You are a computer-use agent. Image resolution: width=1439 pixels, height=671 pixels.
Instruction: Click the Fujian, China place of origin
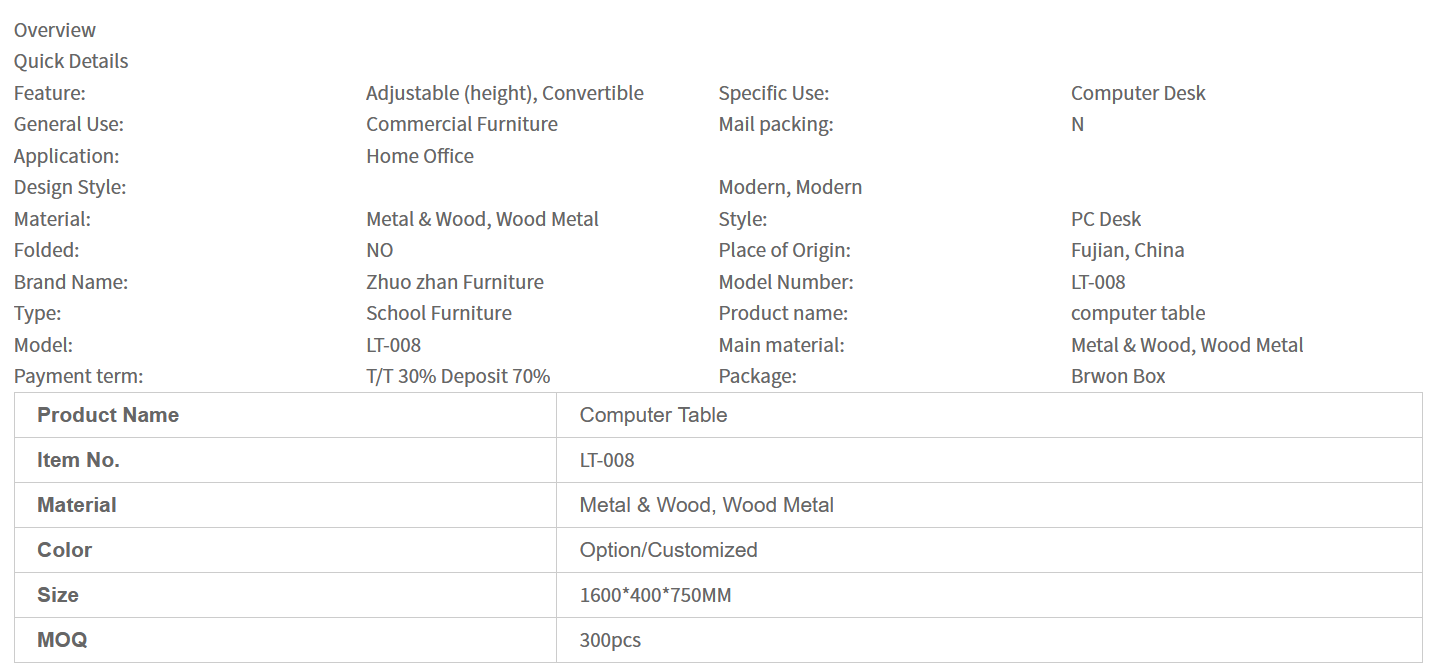coord(1127,250)
